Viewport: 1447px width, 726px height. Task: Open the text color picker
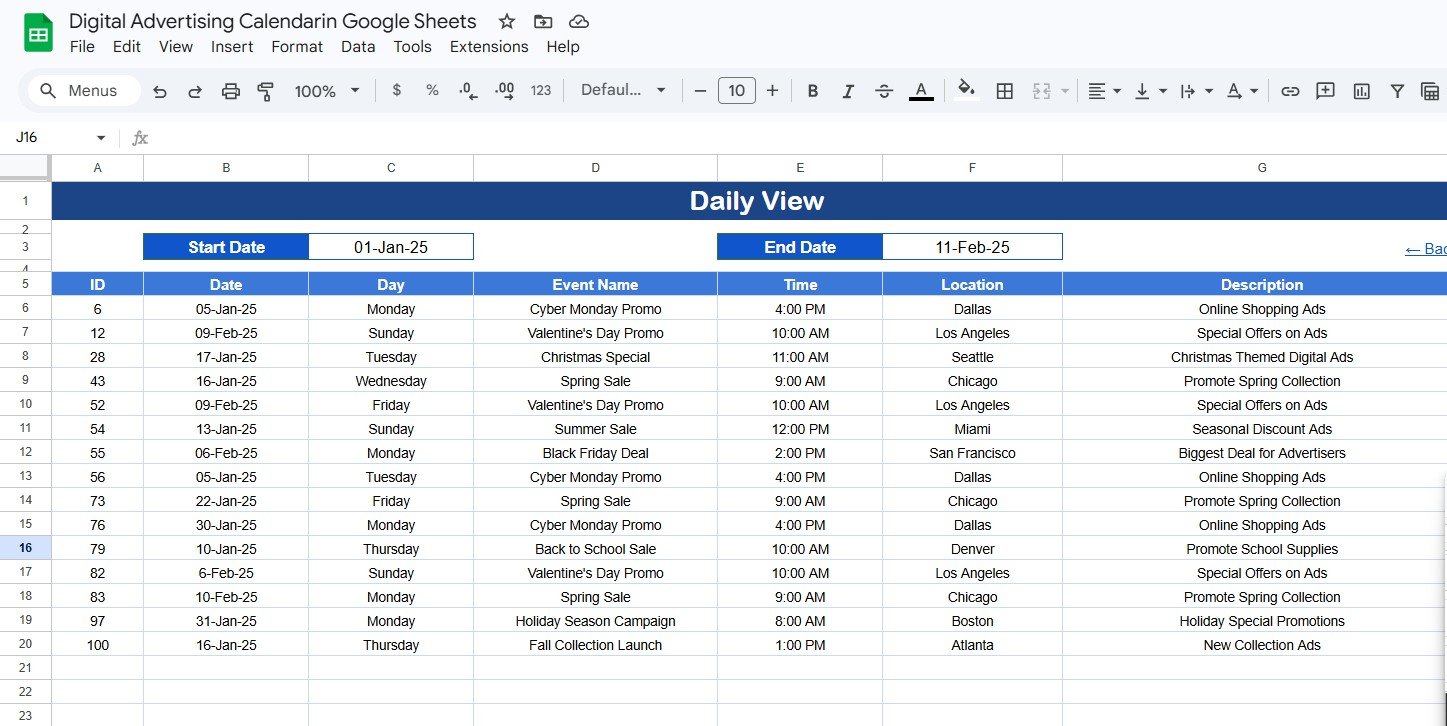pyautogui.click(x=921, y=91)
